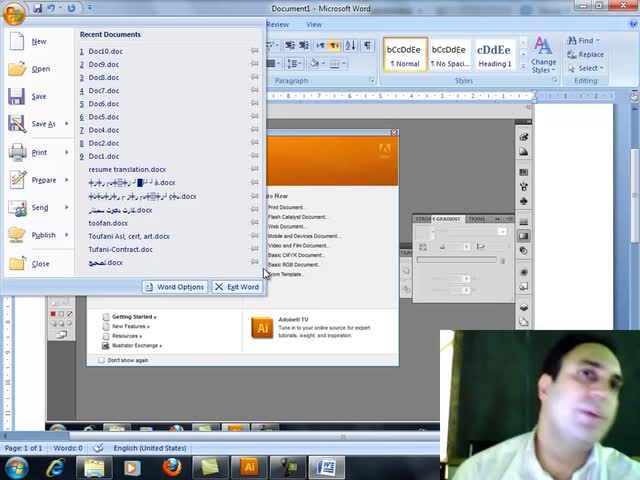Pin Doc8.doc to recent list
This screenshot has width=640, height=480.
pos(255,77)
